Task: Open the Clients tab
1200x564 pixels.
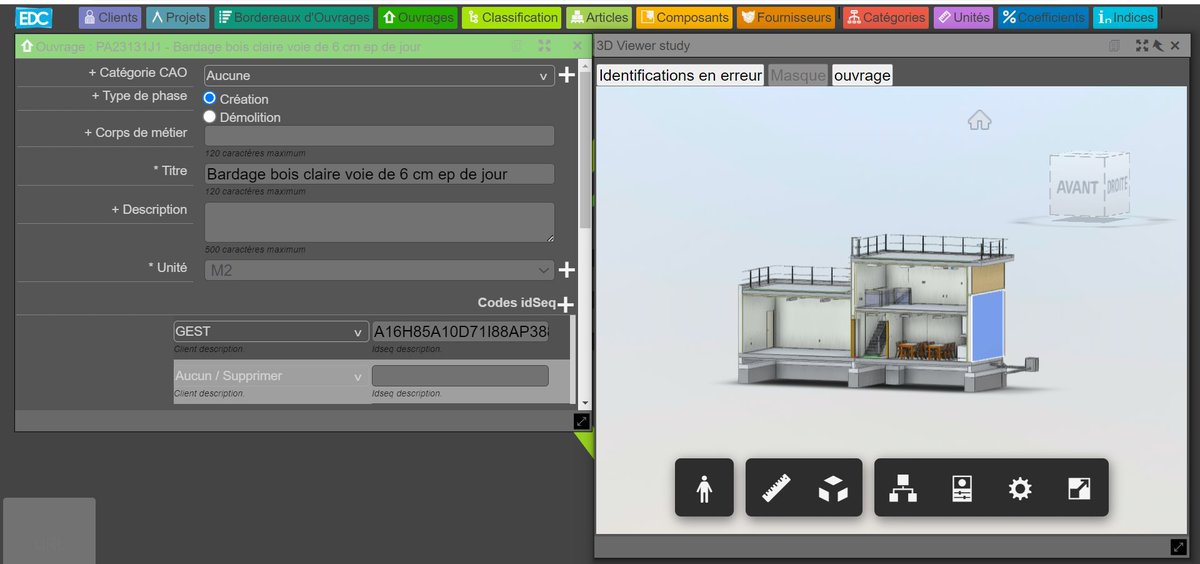Action: click(x=111, y=17)
